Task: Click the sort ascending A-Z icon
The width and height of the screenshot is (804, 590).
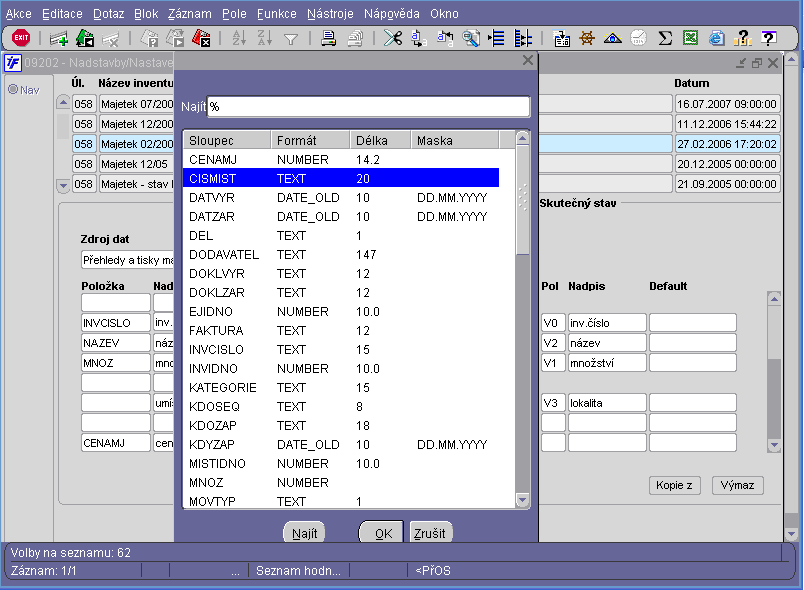Action: tap(239, 38)
